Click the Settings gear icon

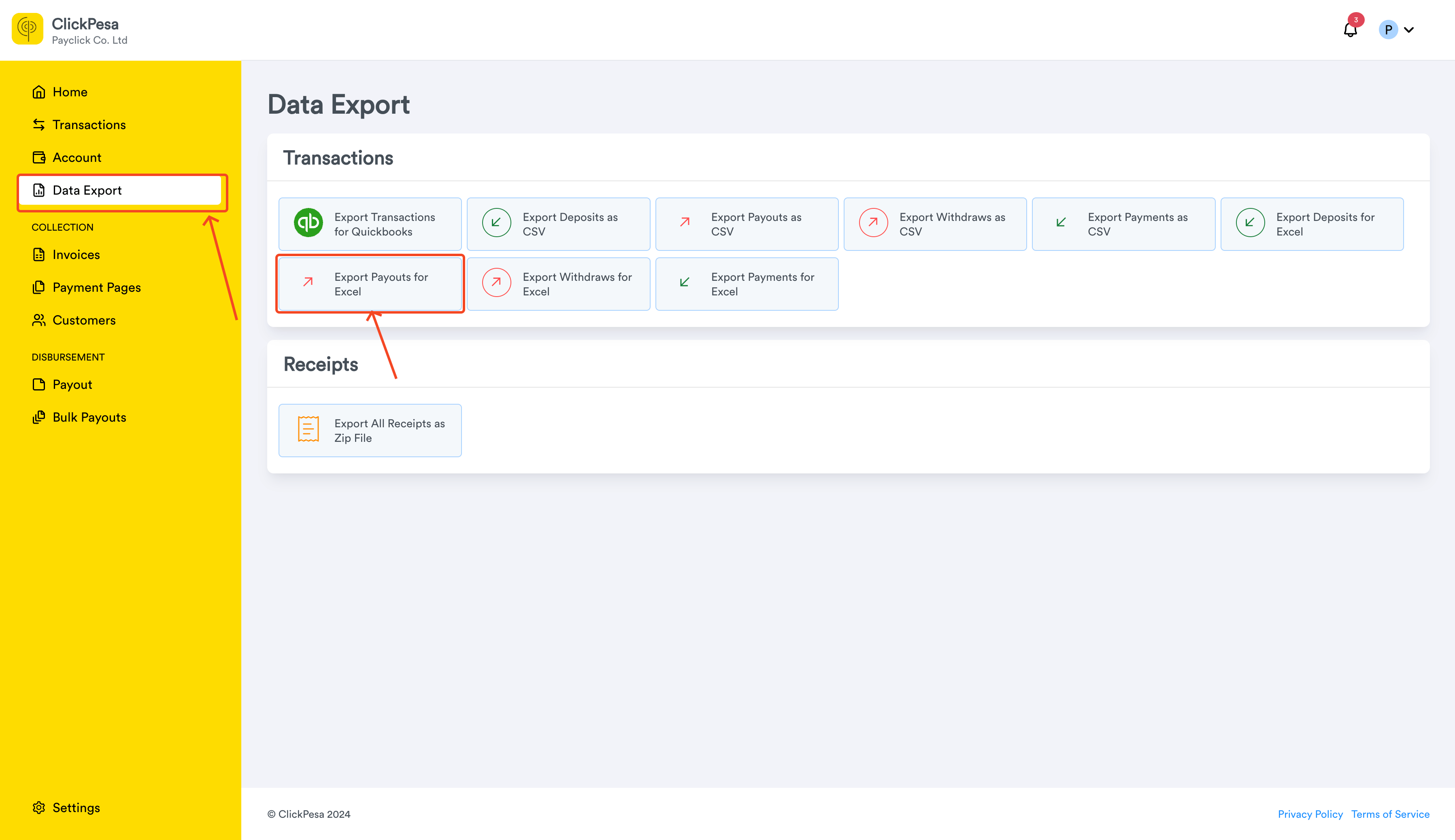point(39,808)
